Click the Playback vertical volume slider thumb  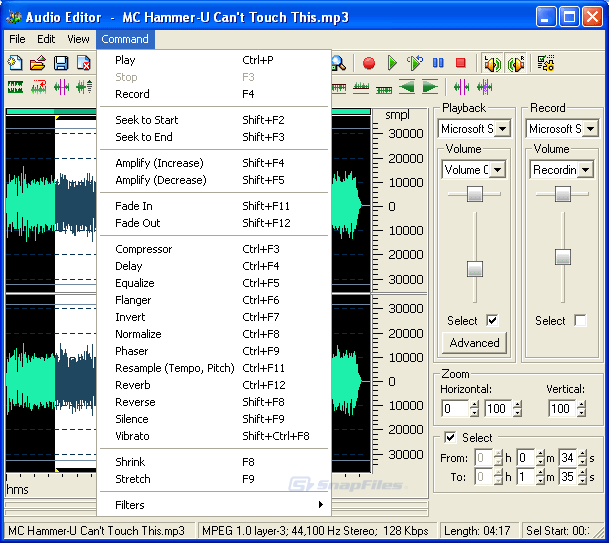click(474, 269)
